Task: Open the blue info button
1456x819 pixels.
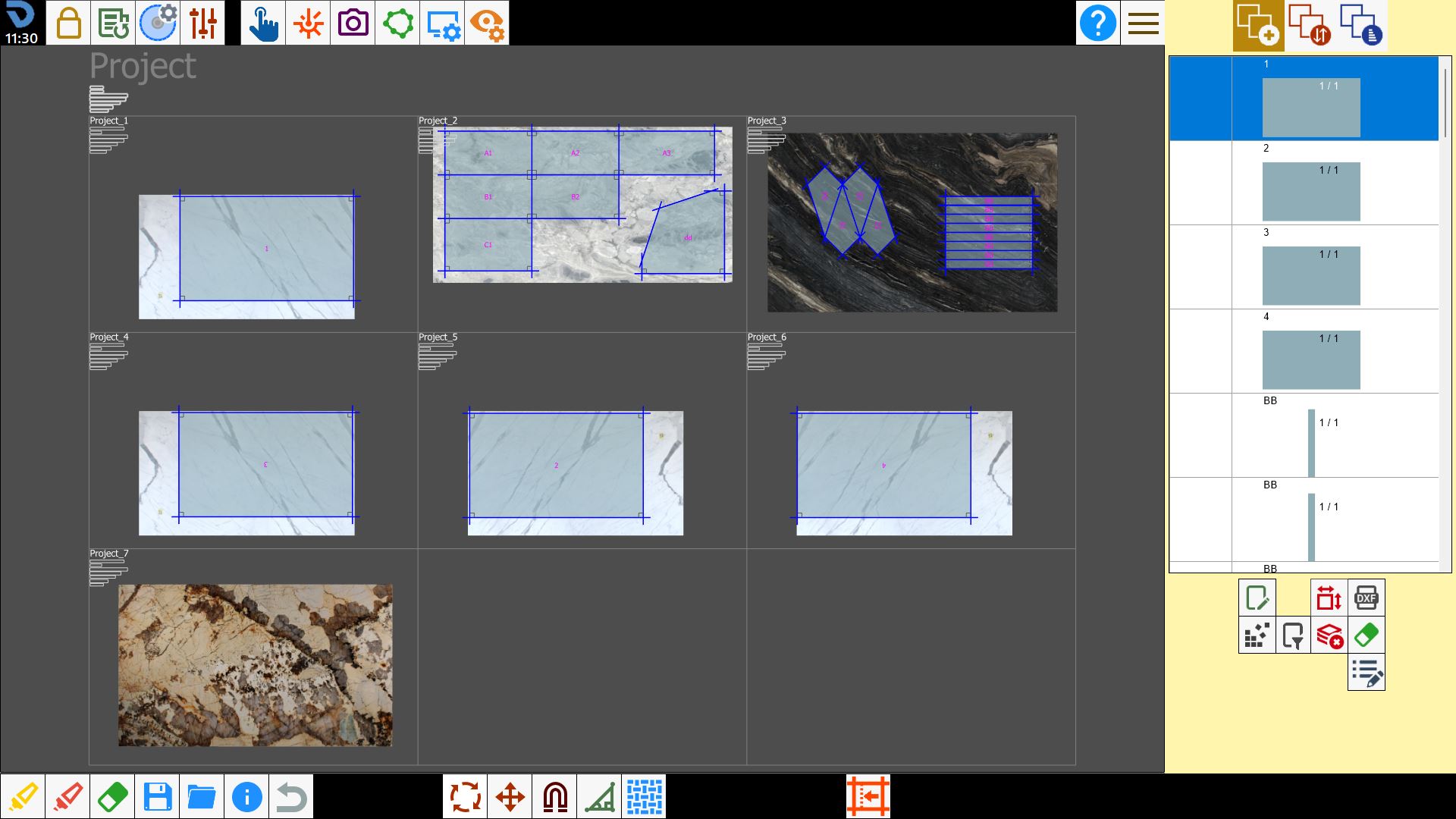Action: [246, 797]
